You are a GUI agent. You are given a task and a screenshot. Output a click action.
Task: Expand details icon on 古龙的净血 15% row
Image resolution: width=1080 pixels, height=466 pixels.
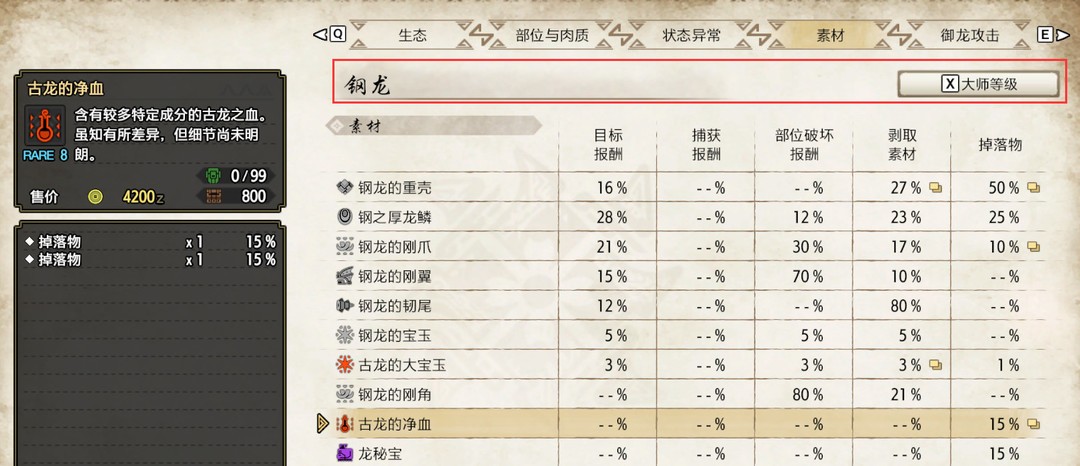[x=1033, y=424]
